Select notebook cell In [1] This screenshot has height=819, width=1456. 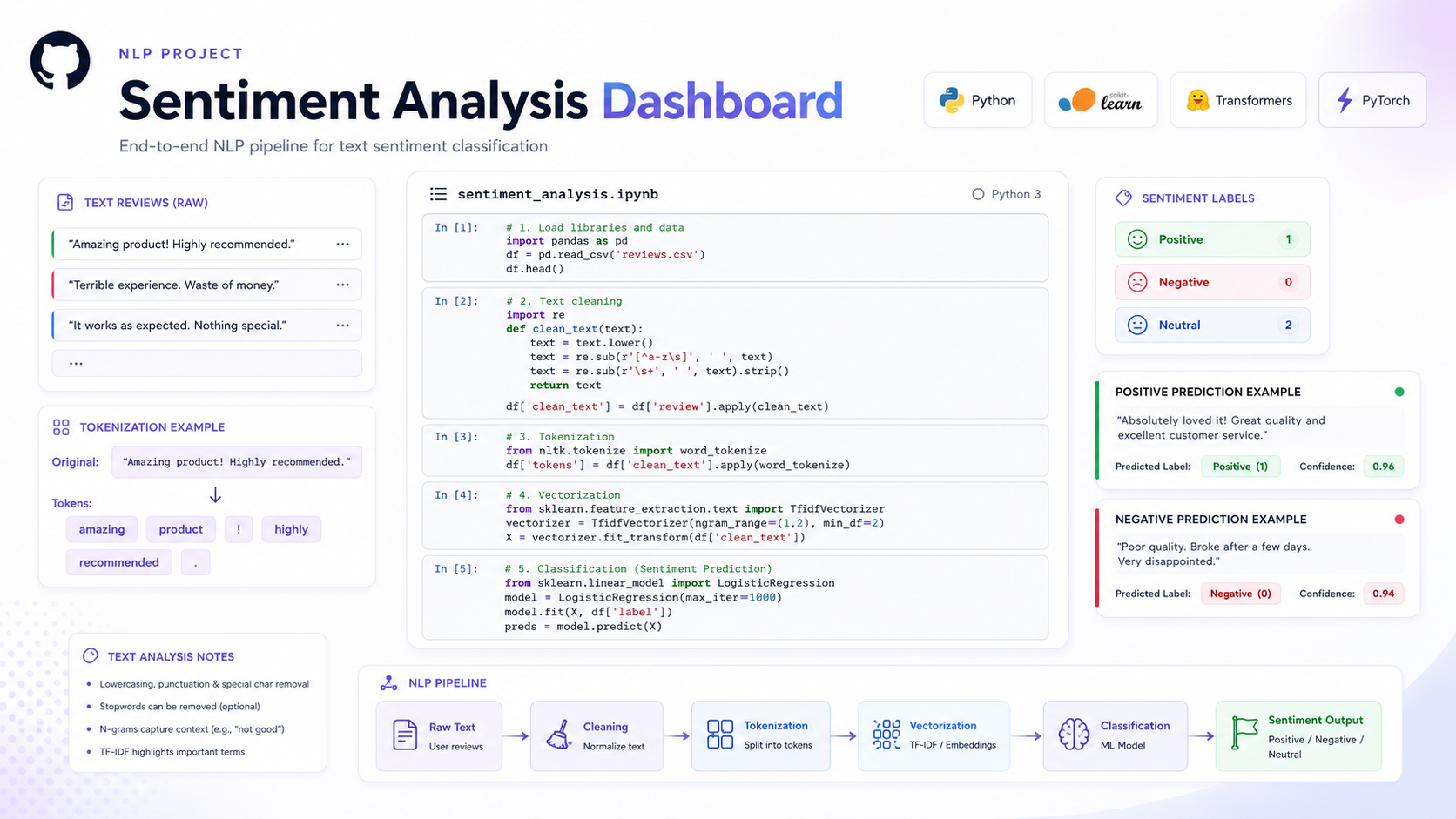[x=735, y=248]
